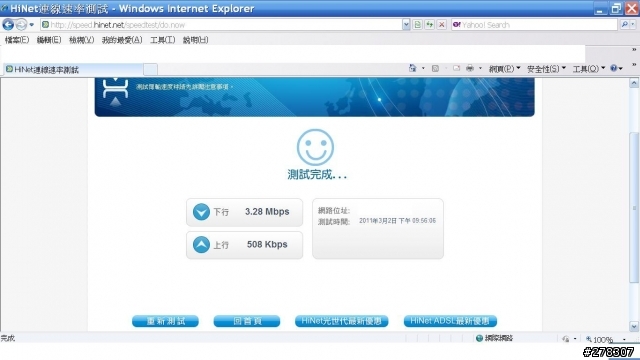
Task: Open the zoom level dropdown arrow
Action: 624,339
